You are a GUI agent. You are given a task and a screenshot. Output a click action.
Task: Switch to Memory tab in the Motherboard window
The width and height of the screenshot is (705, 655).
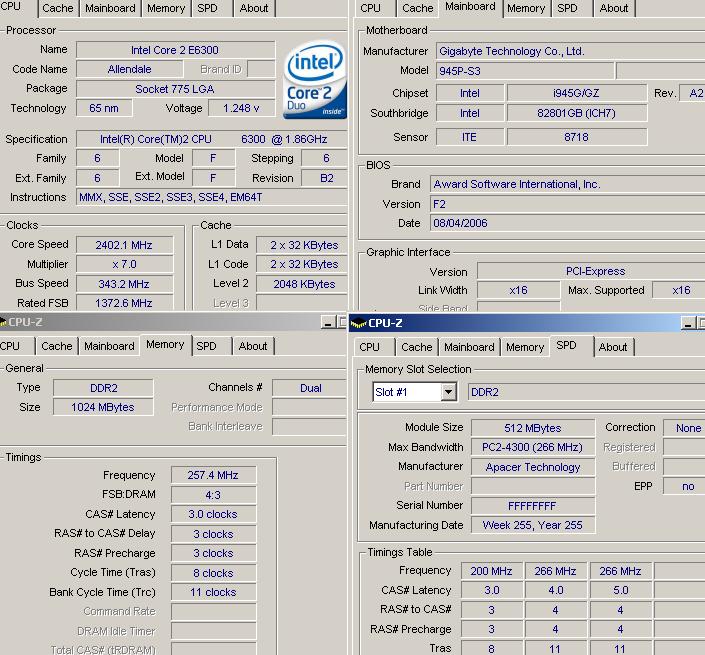[526, 9]
